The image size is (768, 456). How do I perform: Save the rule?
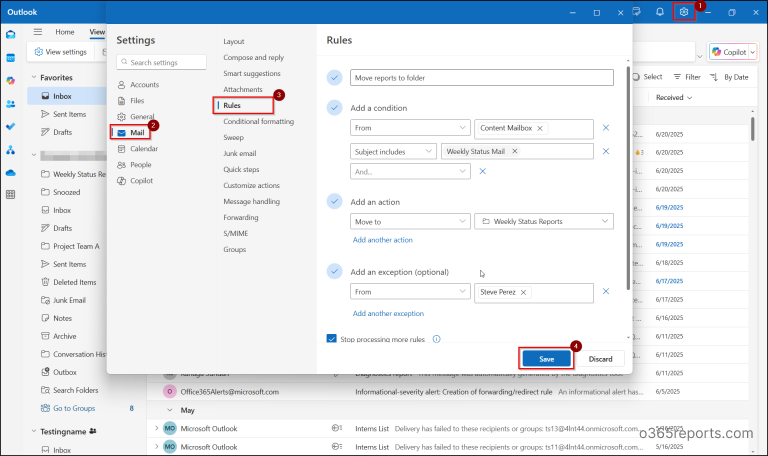547,359
